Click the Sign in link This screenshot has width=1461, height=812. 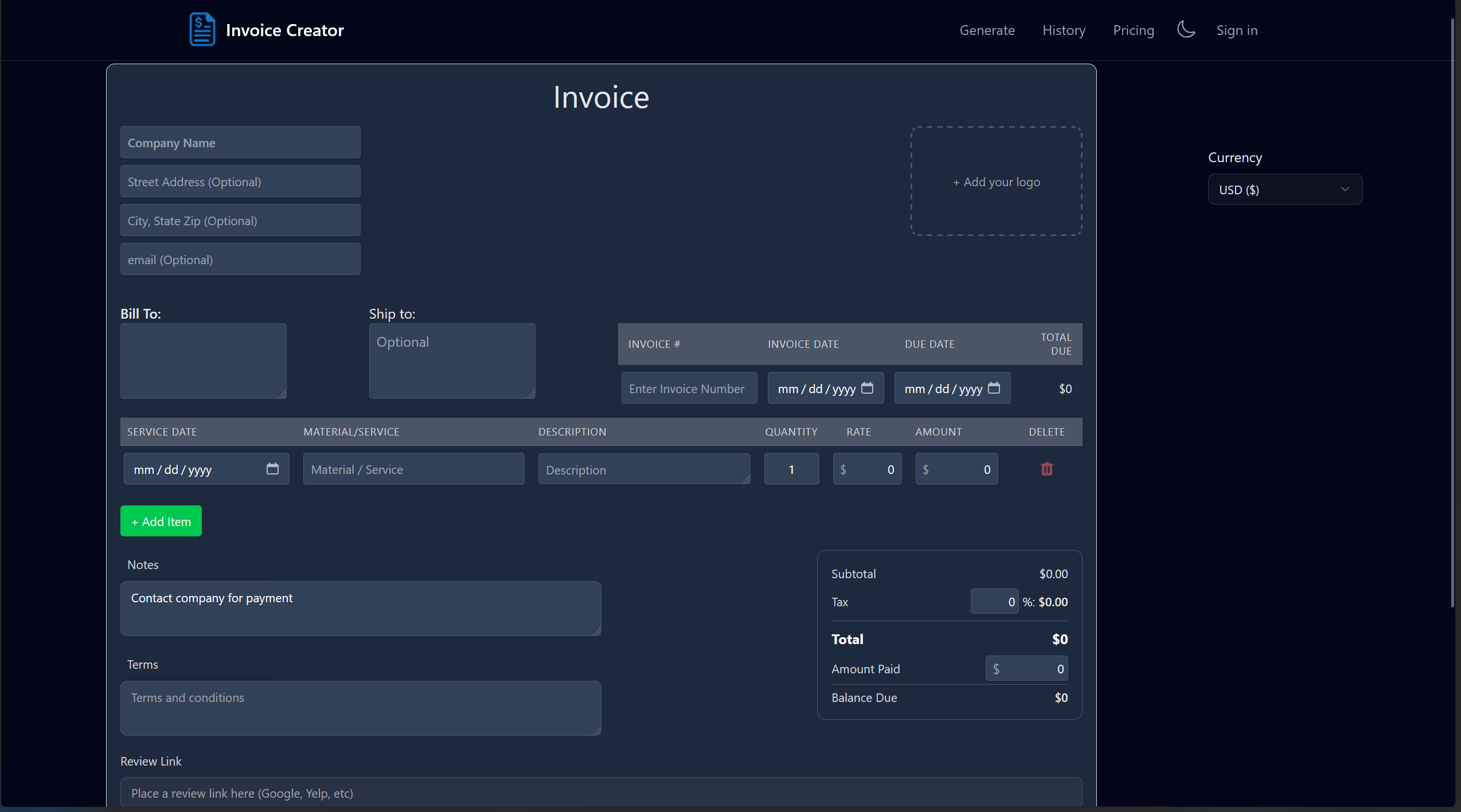(1237, 30)
